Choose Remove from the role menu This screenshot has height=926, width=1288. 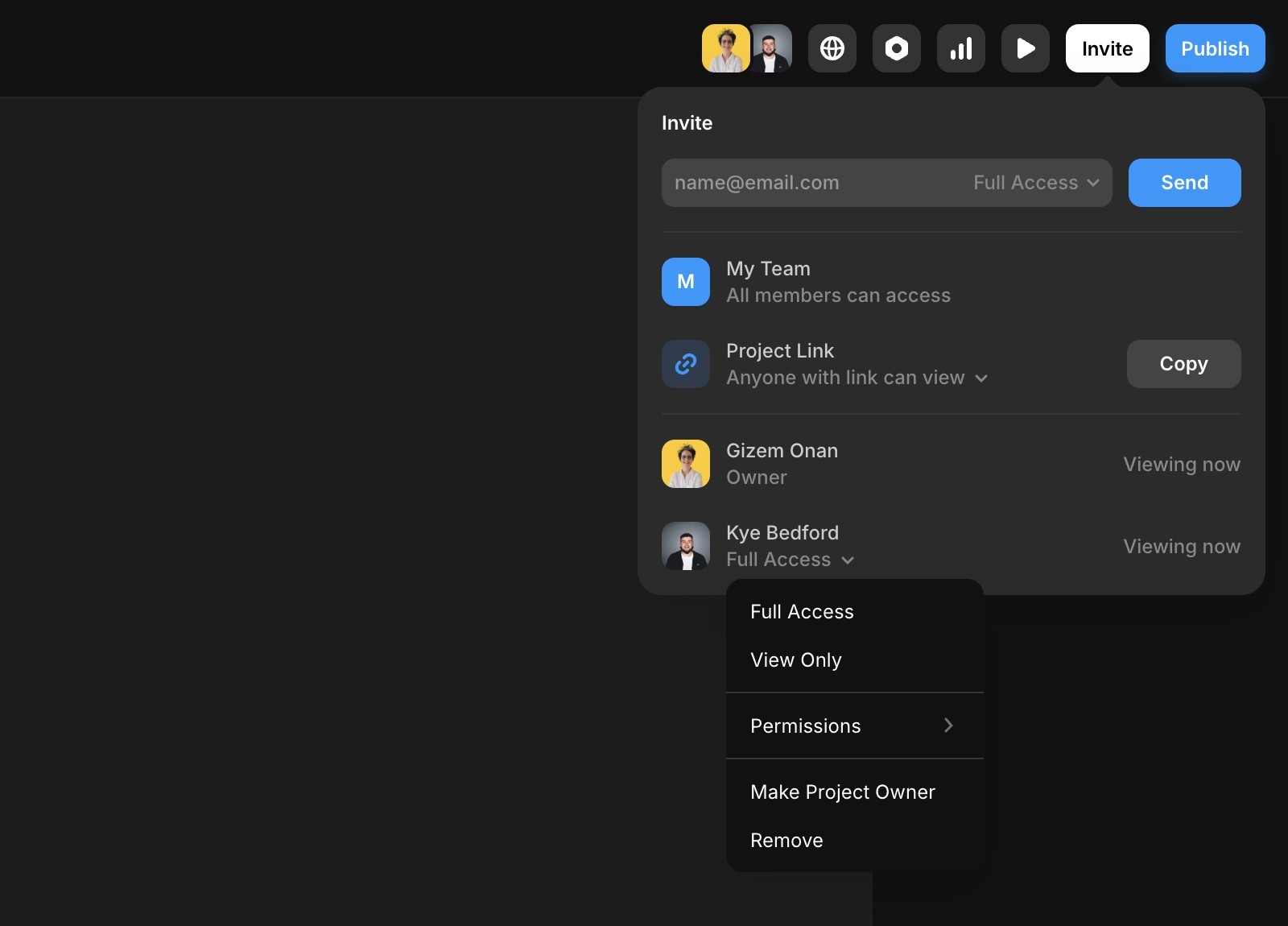tap(855, 840)
